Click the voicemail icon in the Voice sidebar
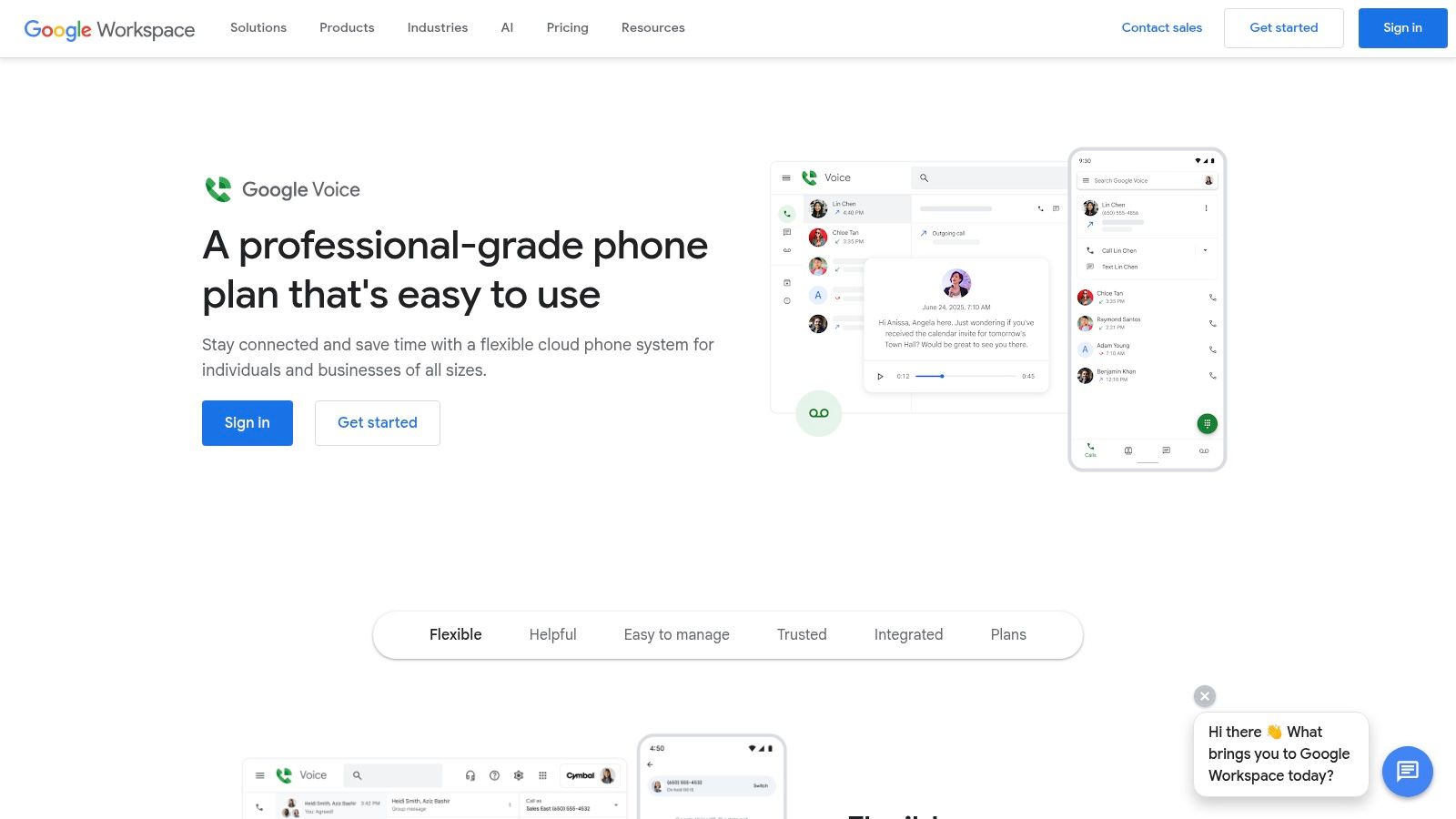 tap(786, 250)
